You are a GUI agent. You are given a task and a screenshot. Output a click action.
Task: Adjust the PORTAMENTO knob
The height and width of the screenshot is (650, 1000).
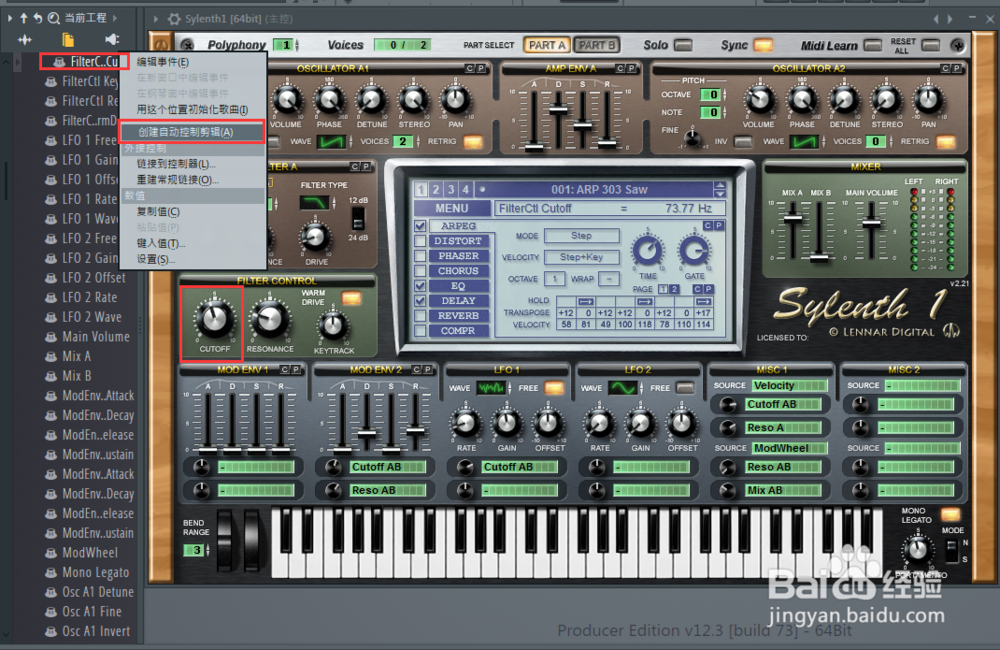coord(917,549)
